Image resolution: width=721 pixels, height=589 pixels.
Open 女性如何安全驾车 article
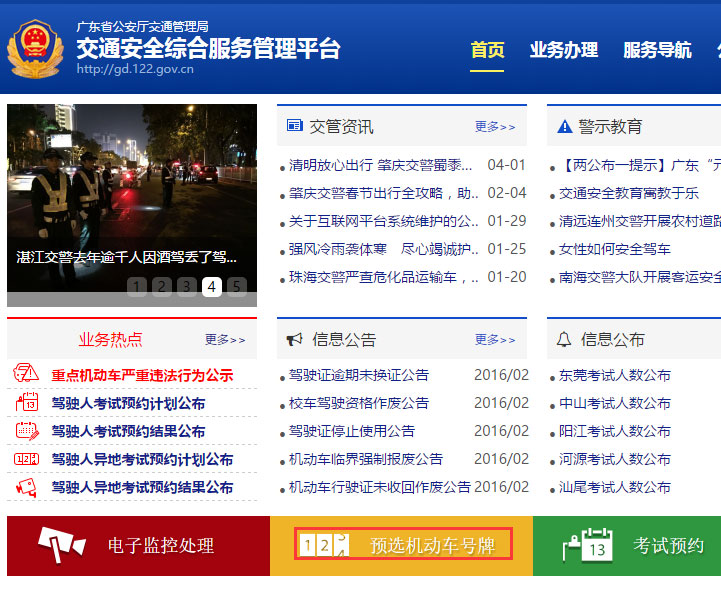coord(614,249)
